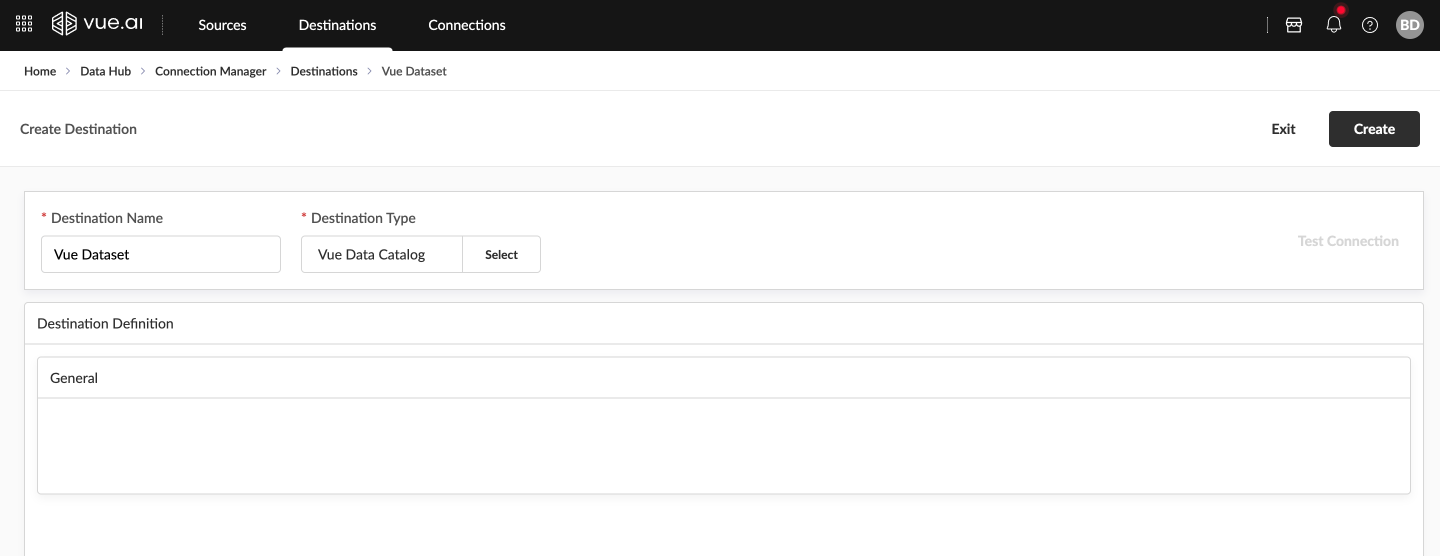Viewport: 1440px width, 556px height.
Task: Click Test Connection
Action: tap(1348, 241)
